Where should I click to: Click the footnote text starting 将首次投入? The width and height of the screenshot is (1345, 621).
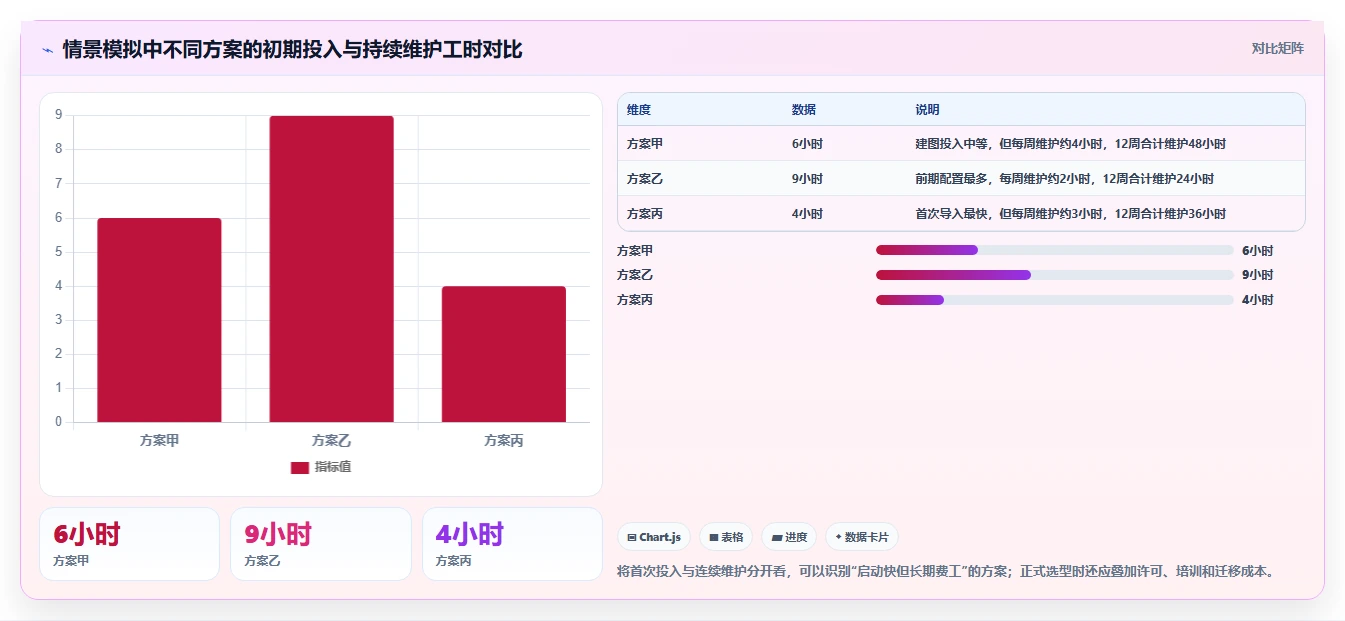tap(947, 572)
